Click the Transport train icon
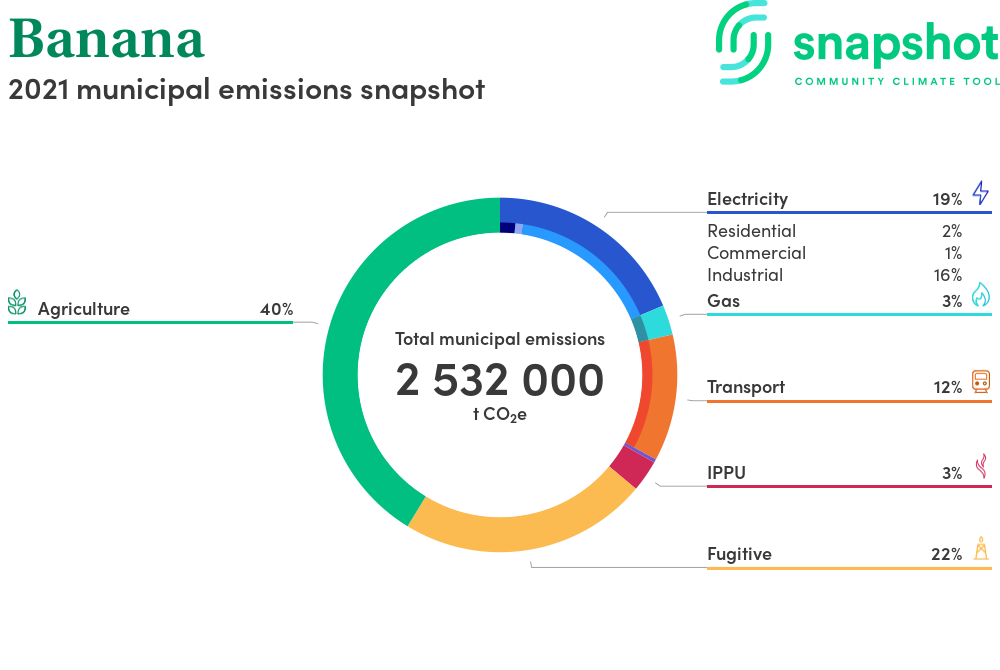 (x=981, y=381)
